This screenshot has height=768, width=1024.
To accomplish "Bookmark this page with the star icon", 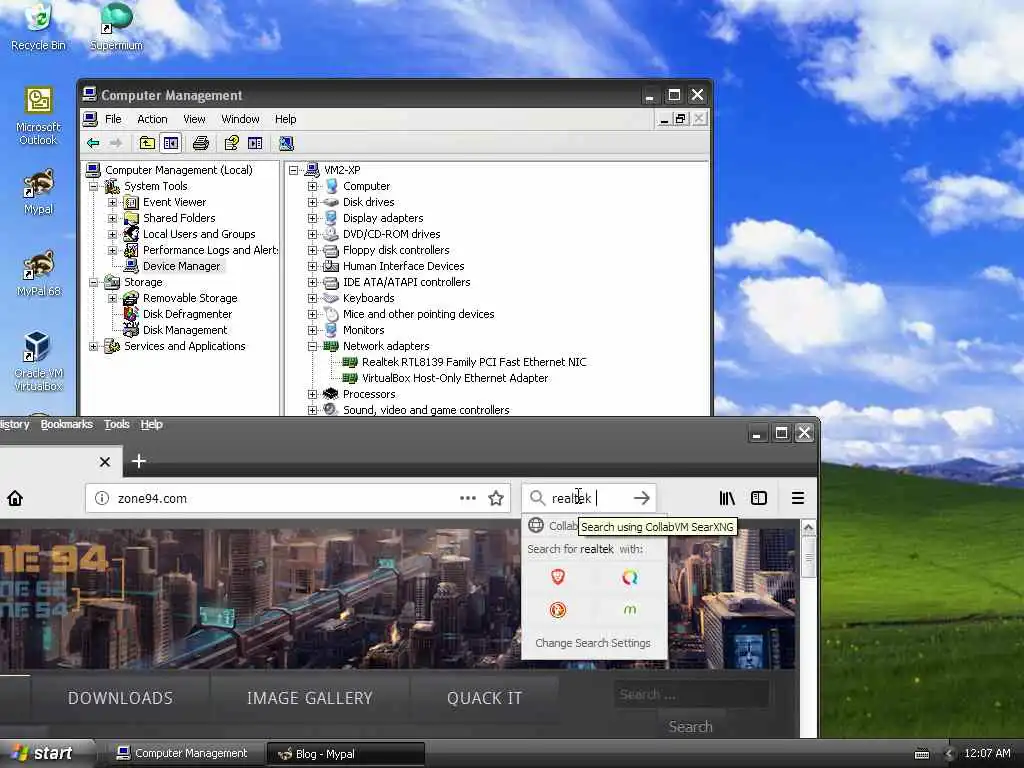I will (496, 498).
